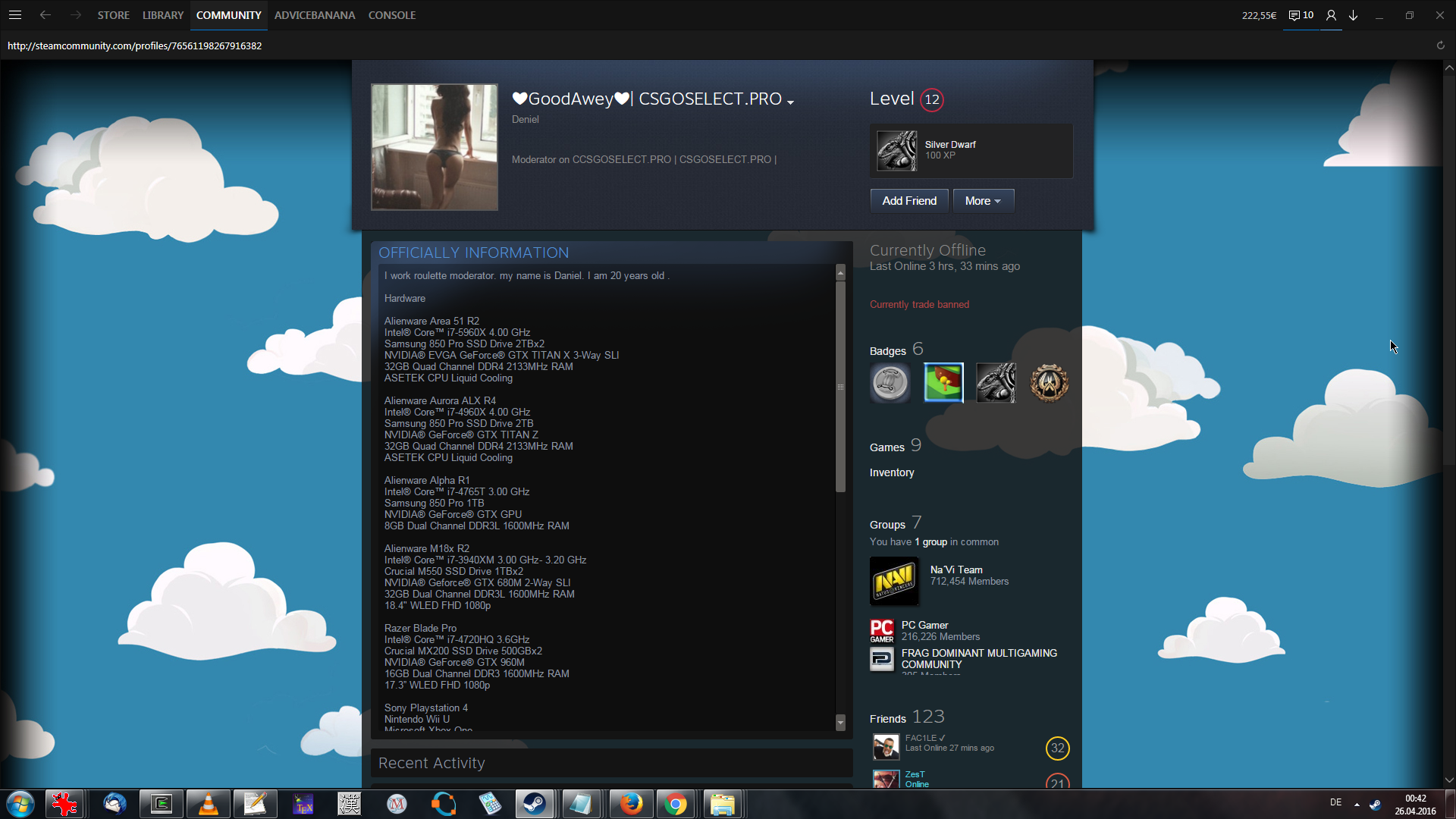
Task: Open the LIBRARY tab
Action: [x=163, y=15]
